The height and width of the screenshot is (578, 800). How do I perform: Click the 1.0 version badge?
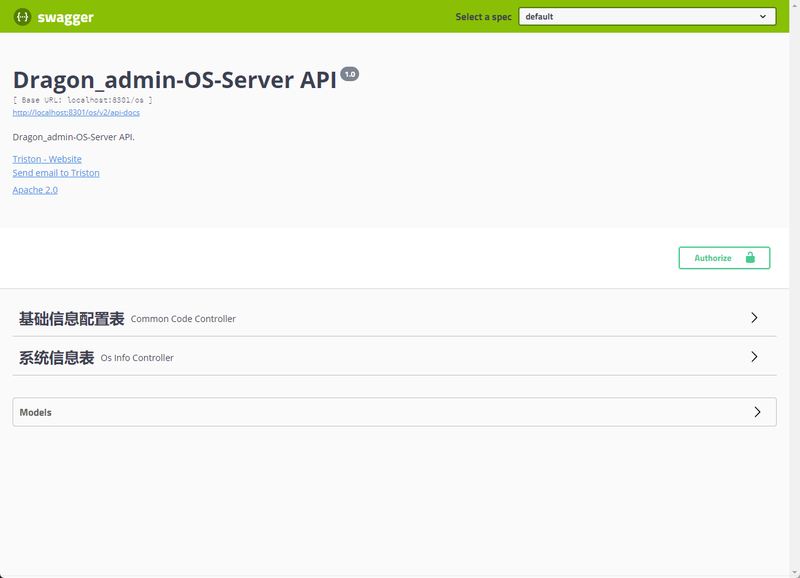349,74
